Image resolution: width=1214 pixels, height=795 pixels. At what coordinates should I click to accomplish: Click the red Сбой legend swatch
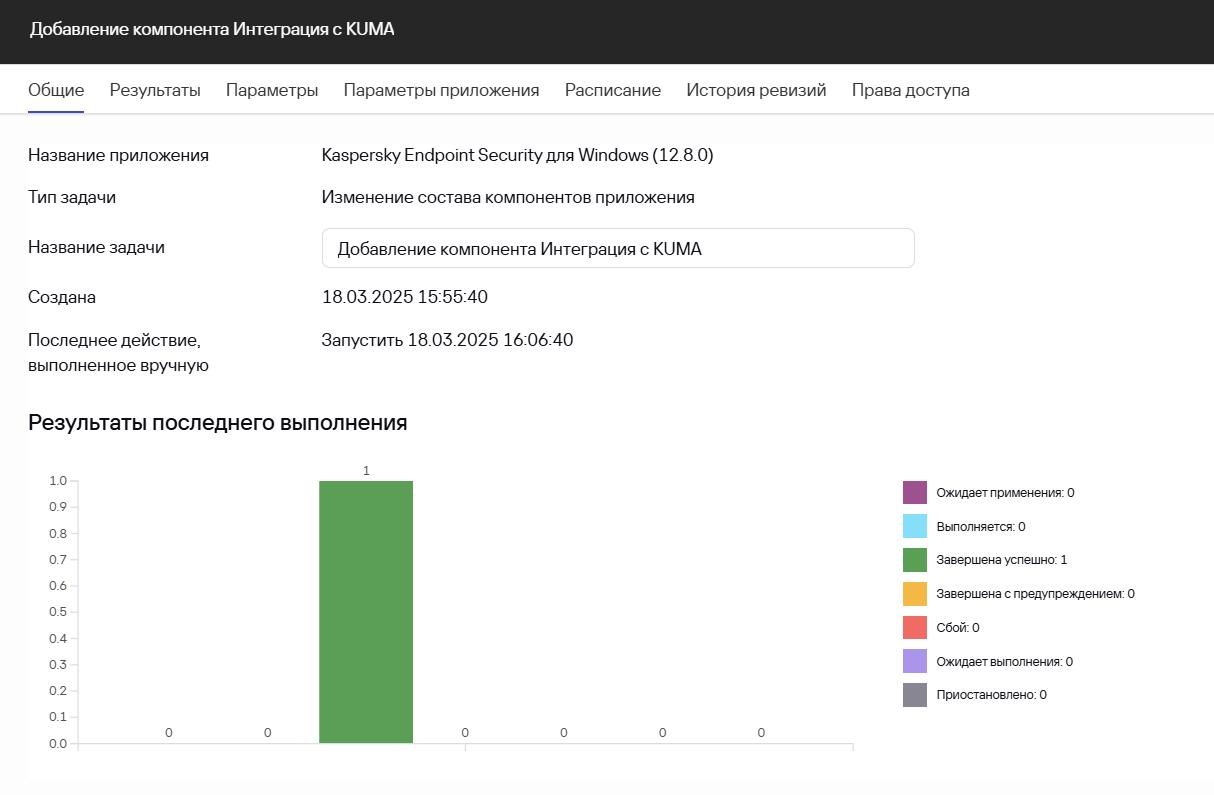point(915,628)
